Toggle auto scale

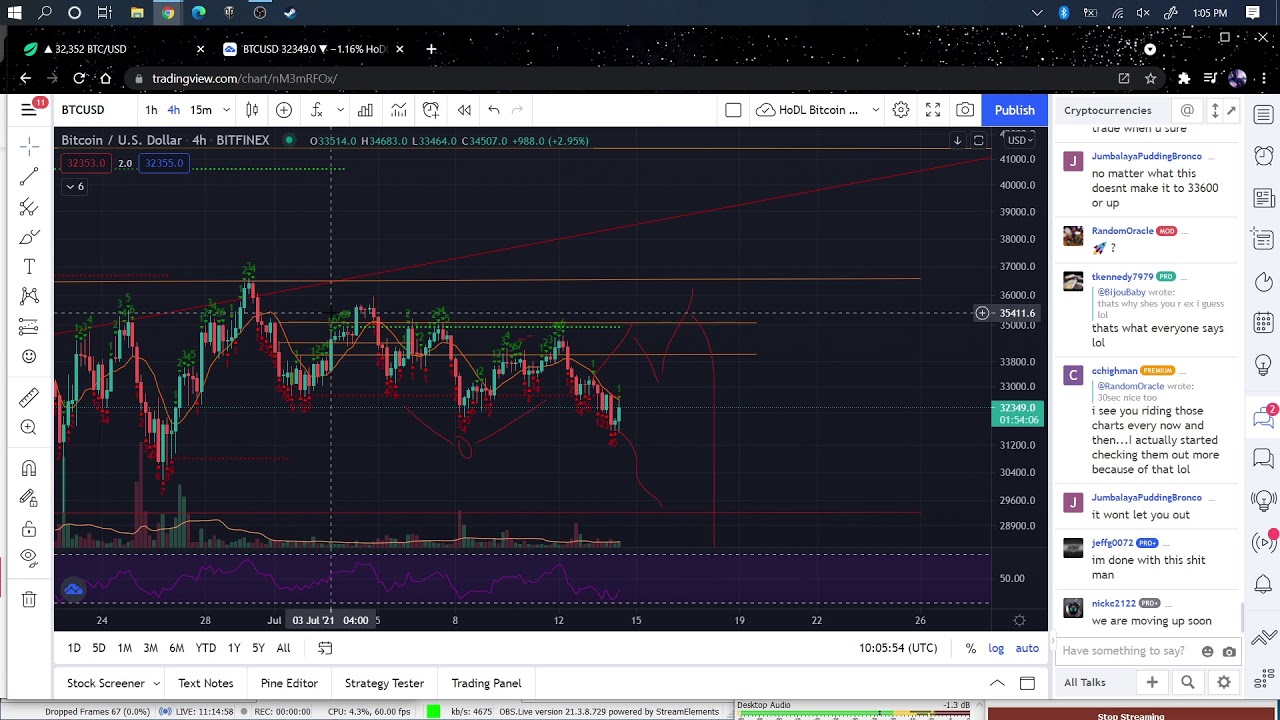1027,648
